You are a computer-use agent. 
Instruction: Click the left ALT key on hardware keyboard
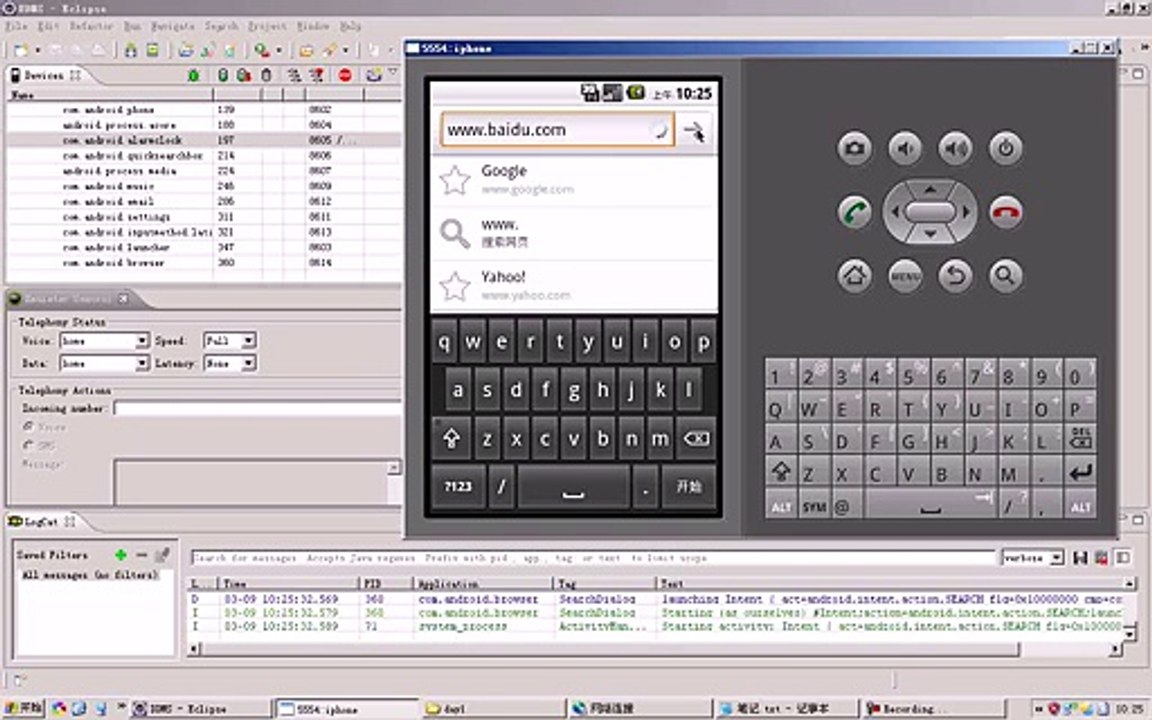tap(781, 506)
